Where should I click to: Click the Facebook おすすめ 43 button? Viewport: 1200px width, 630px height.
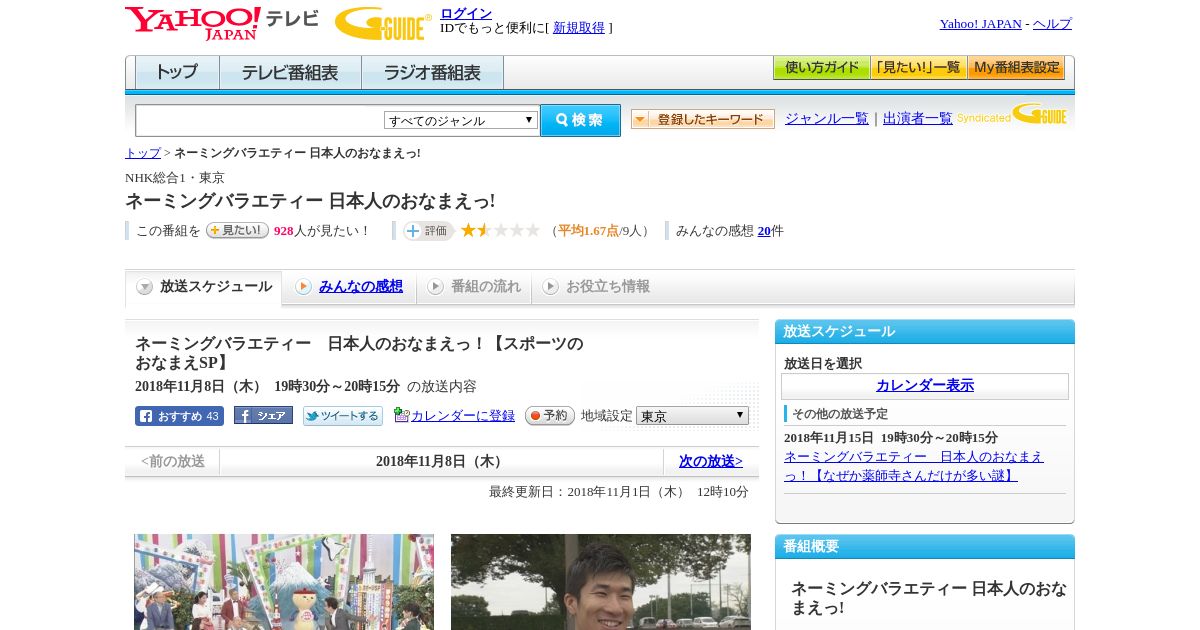(179, 416)
